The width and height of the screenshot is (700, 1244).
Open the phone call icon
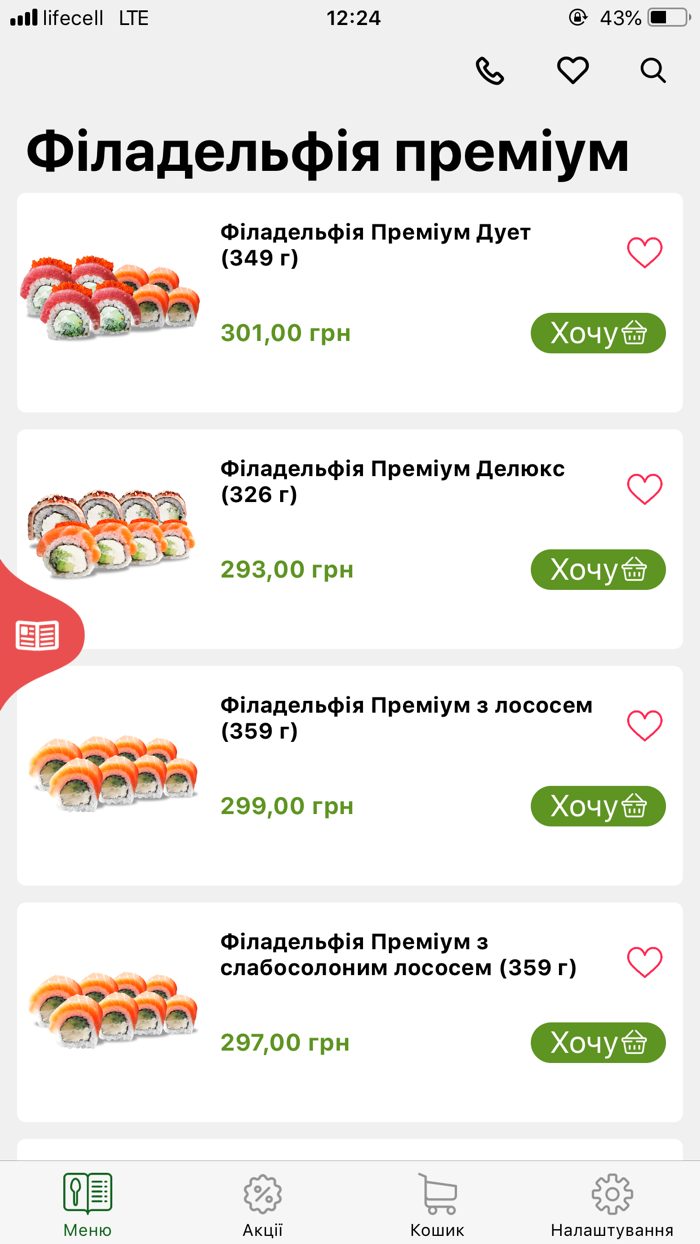489,70
